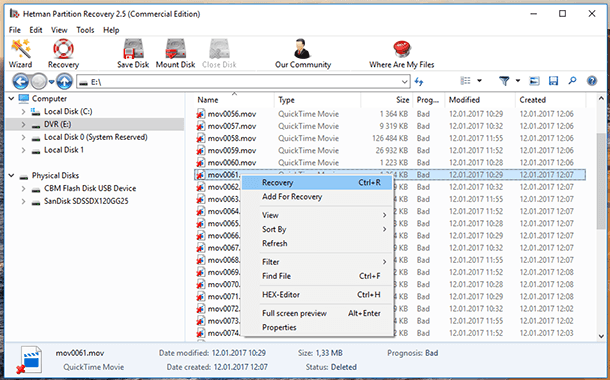Click the vertical scrollbar thumb
The height and width of the screenshot is (380, 610).
click(601, 181)
